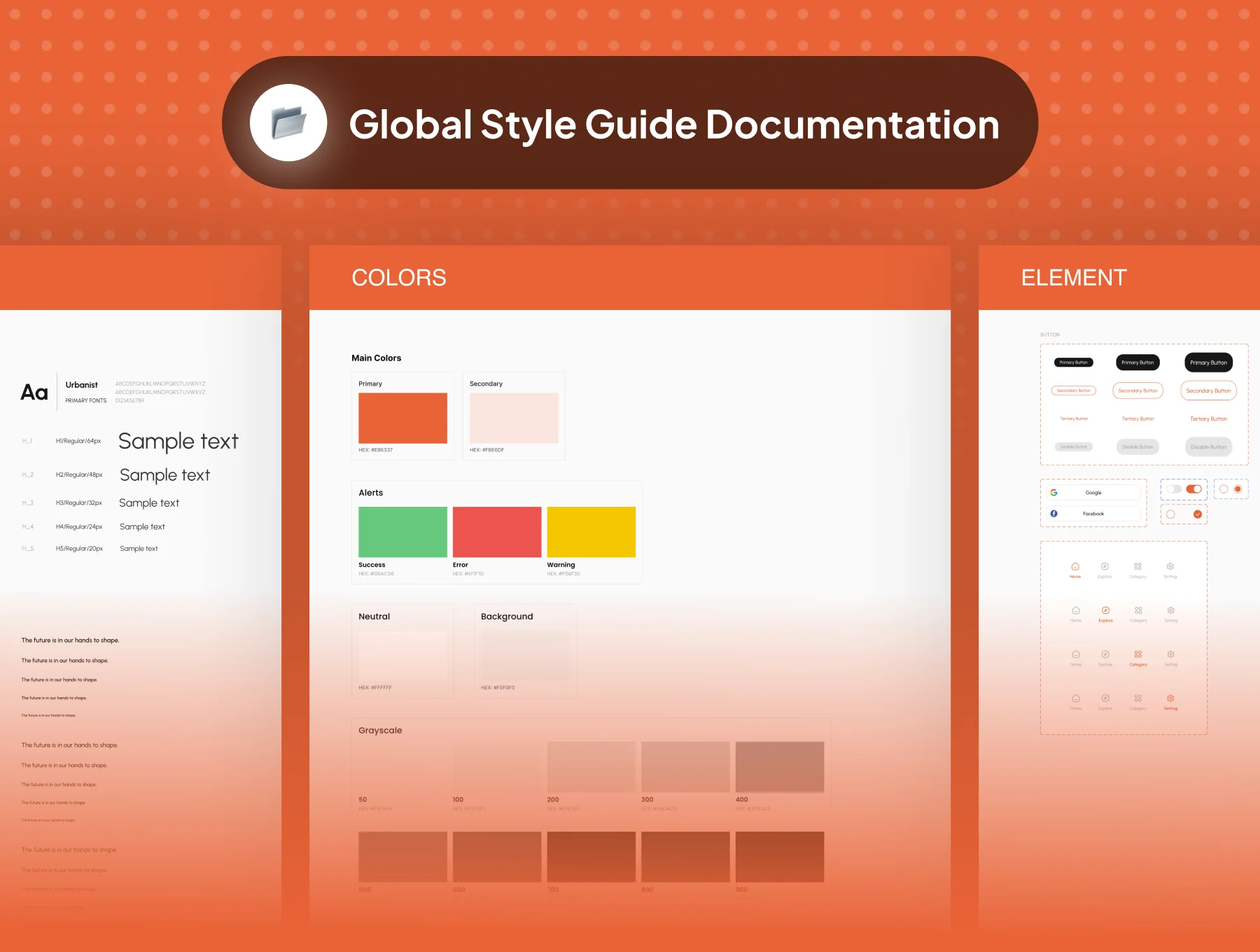Pick the green Success alert swatch
Screen dimensions: 1260x952
coord(402,532)
